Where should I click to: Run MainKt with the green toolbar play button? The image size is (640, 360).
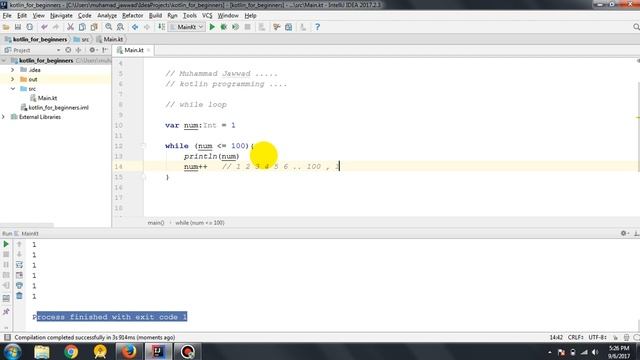point(212,27)
